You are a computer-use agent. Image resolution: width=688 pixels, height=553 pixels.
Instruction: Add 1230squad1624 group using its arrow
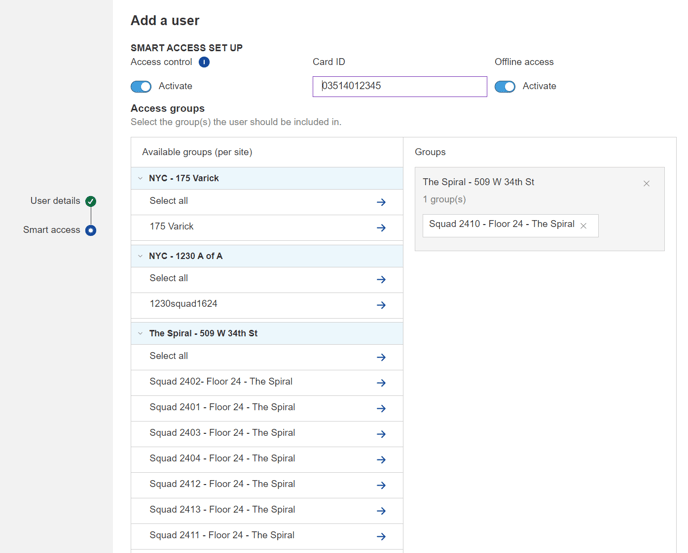381,305
